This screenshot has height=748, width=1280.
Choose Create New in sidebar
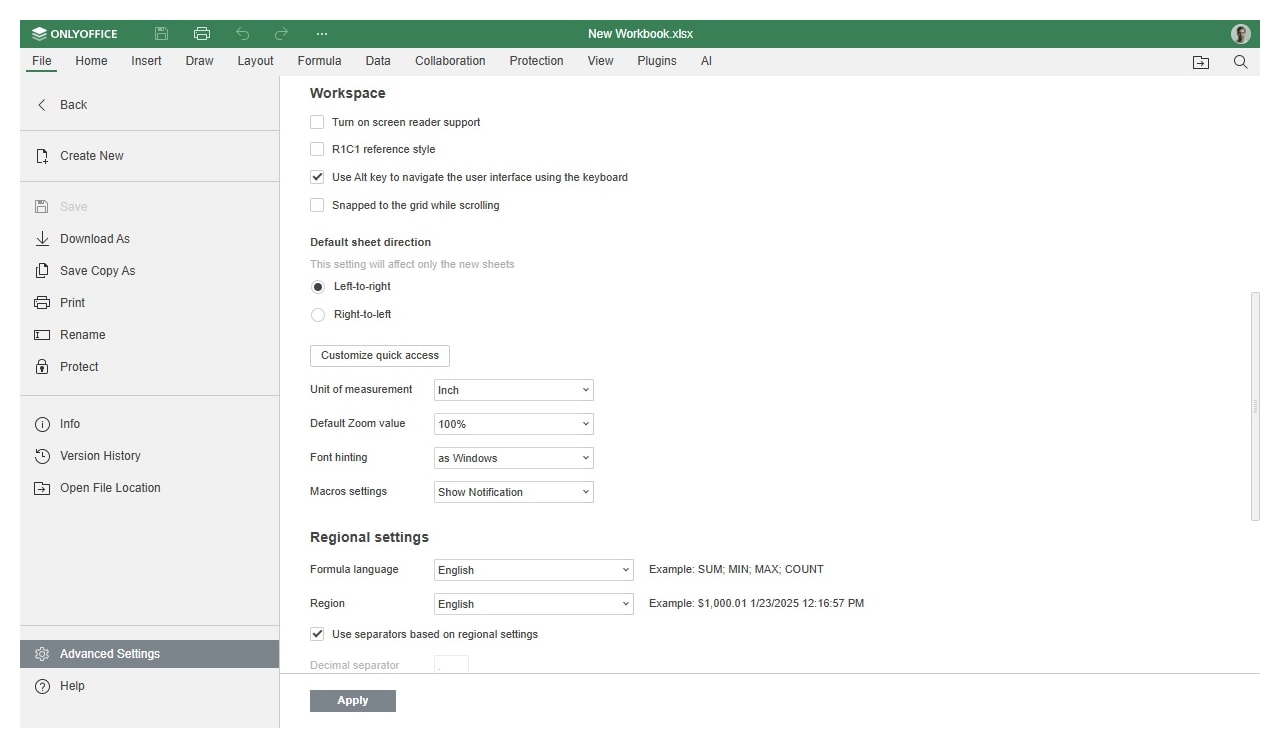point(149,156)
